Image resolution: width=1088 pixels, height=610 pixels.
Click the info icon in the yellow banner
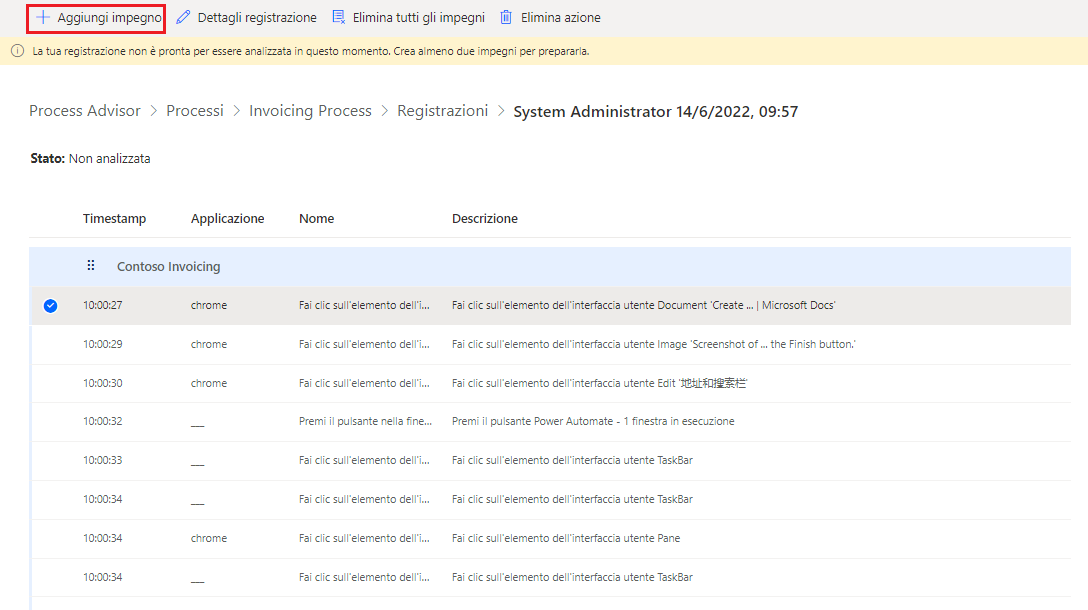(17, 51)
